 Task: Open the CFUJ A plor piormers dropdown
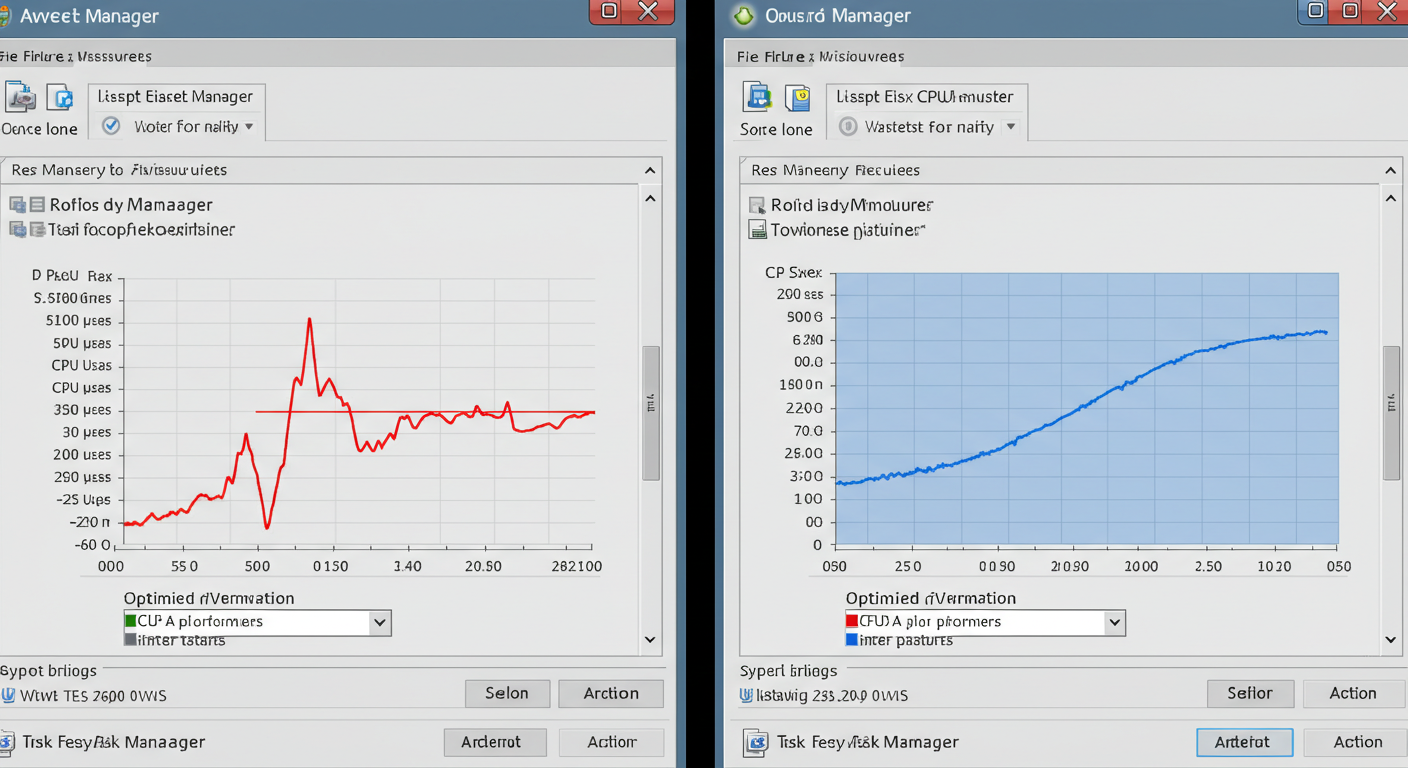click(x=1114, y=621)
